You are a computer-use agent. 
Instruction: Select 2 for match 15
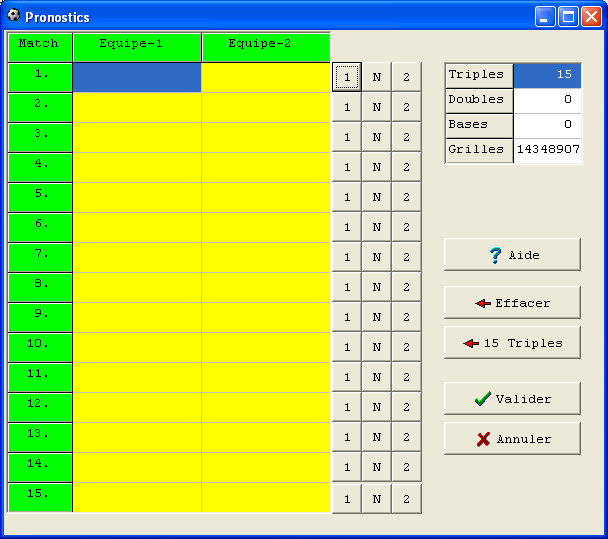click(x=406, y=499)
